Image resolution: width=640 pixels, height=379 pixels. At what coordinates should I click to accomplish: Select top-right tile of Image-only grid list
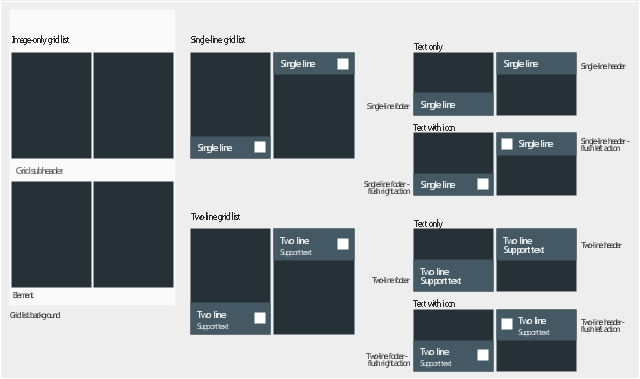tap(133, 105)
